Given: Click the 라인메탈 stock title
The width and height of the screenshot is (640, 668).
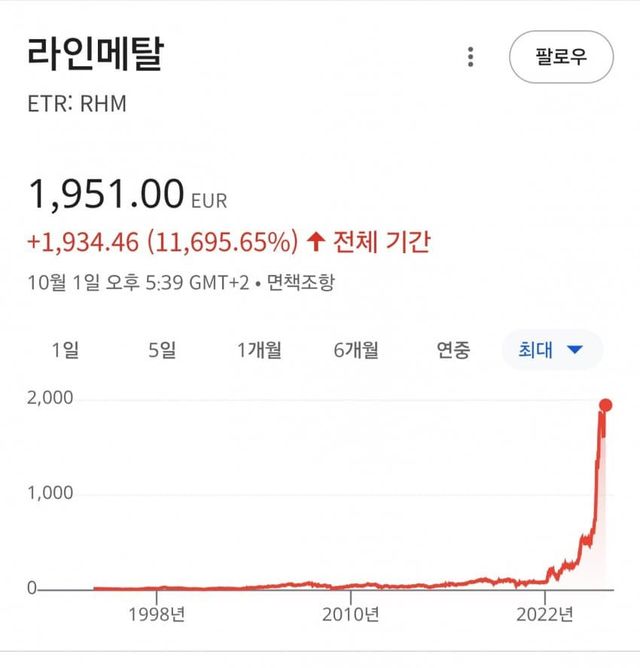Looking at the screenshot, I should (x=95, y=54).
